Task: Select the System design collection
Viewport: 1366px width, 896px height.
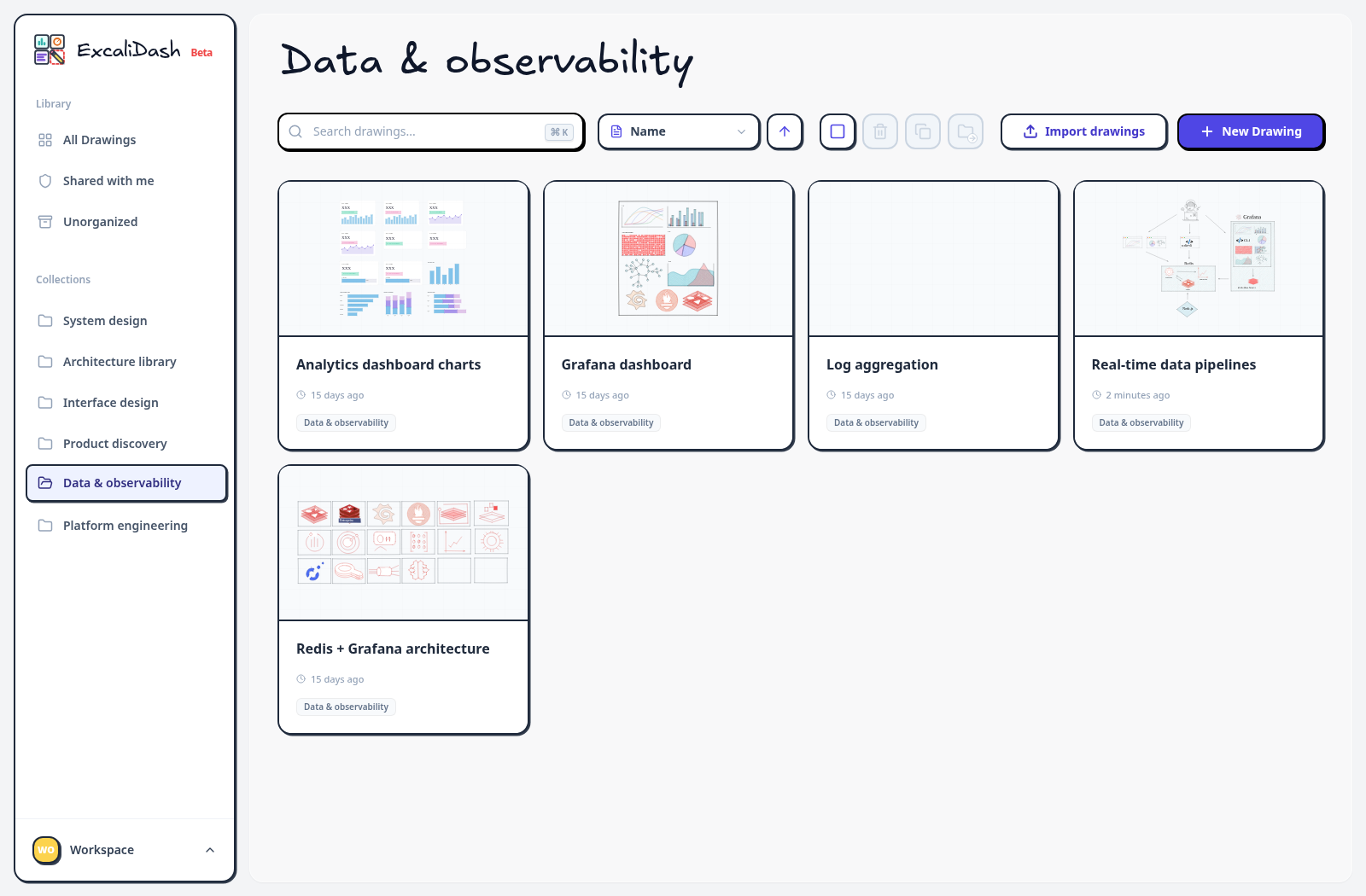Action: point(126,321)
